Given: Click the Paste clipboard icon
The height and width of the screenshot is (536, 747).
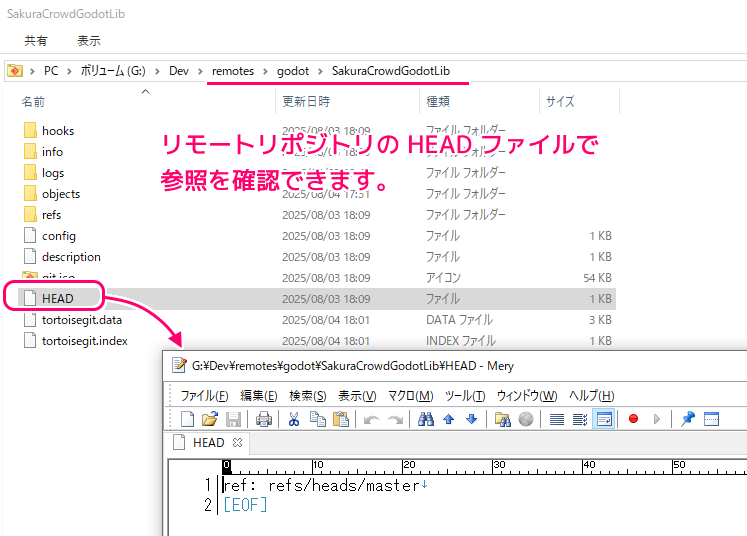Looking at the screenshot, I should pos(340,419).
